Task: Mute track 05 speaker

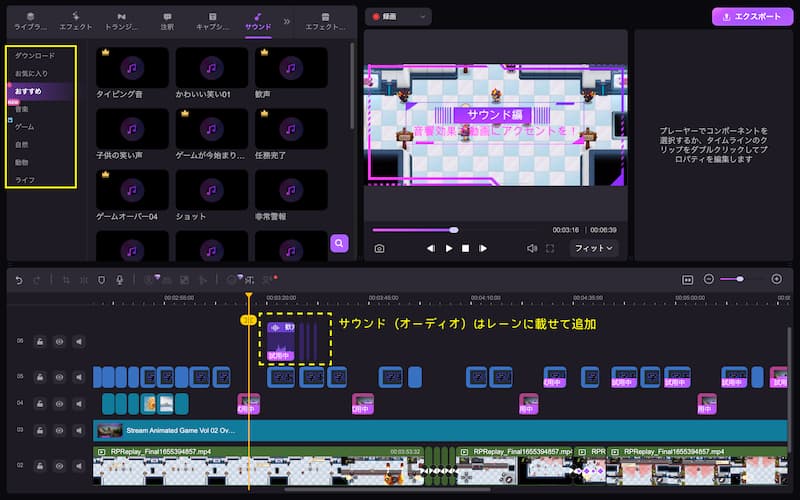Action: coord(79,377)
